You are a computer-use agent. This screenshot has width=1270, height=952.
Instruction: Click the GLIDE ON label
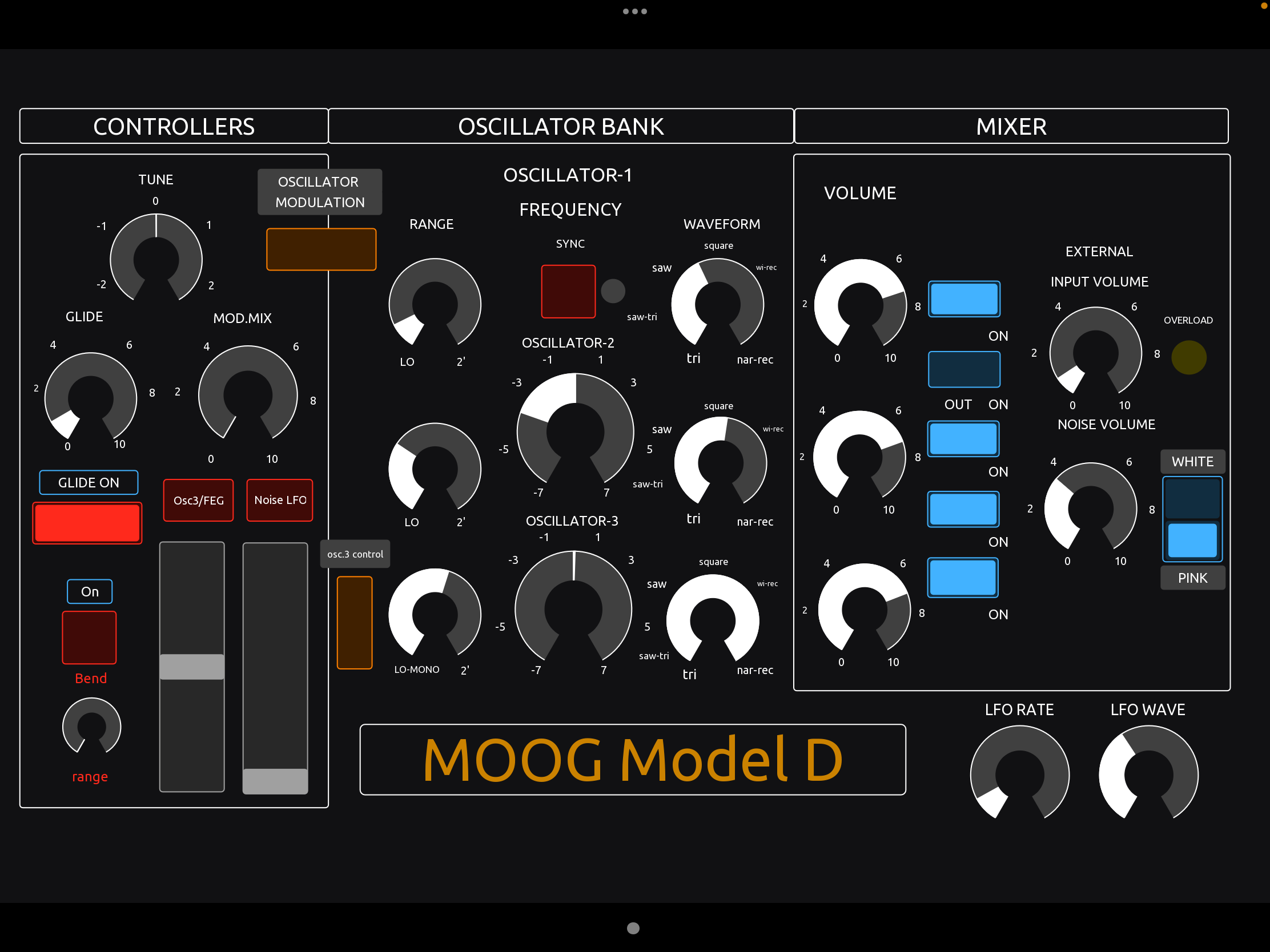pos(89,483)
